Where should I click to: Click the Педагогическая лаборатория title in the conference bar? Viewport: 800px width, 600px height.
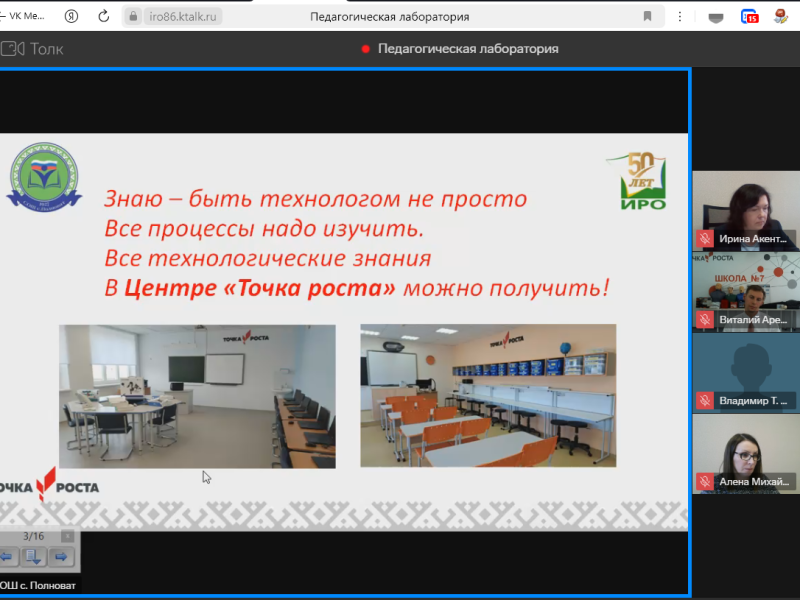tap(470, 47)
